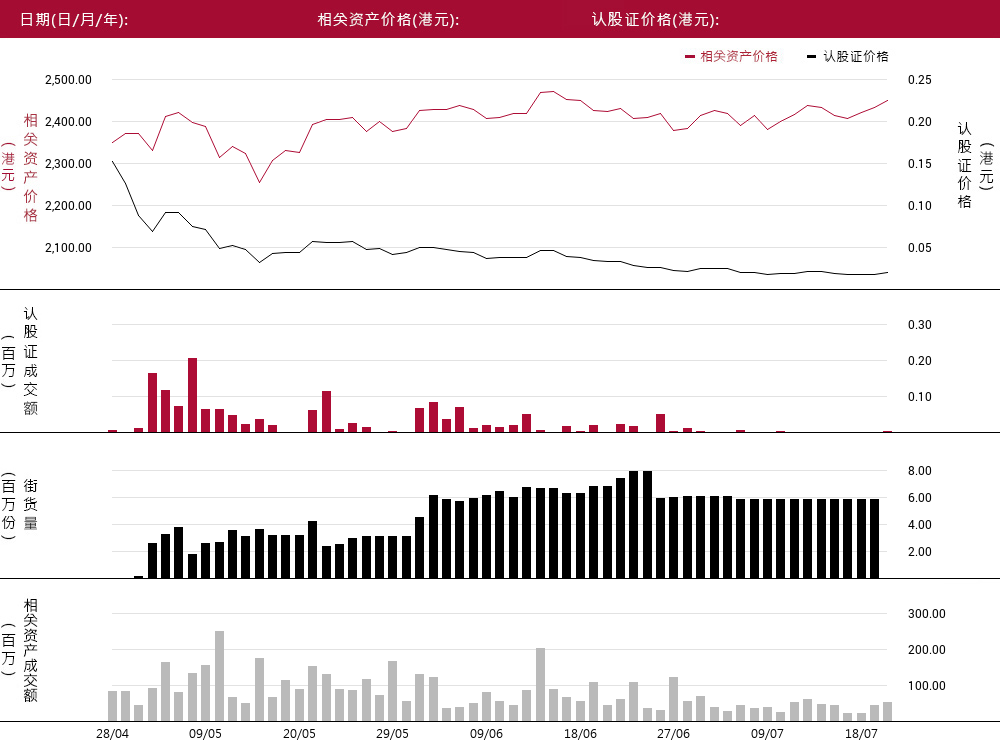This screenshot has height=751, width=1000.
Task: Click the 09/06 date axis label
Action: tap(486, 734)
